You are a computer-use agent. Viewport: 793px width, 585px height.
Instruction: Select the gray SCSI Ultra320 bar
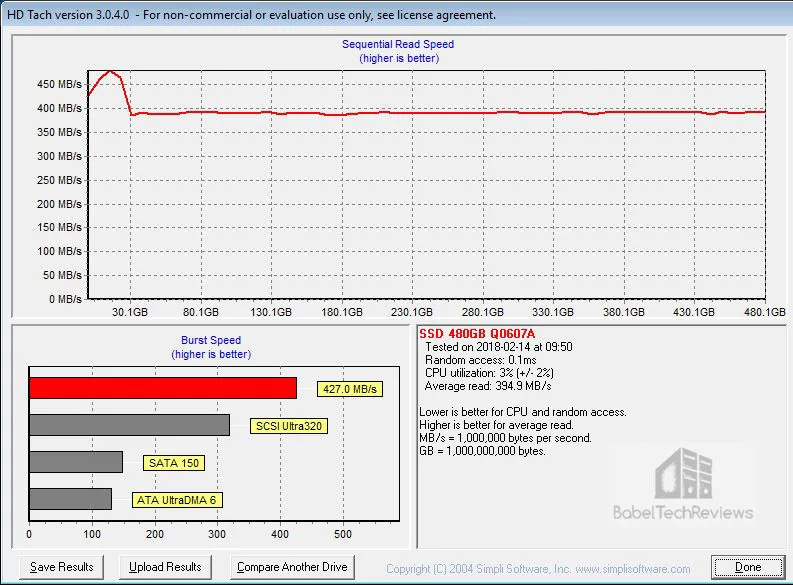click(129, 425)
